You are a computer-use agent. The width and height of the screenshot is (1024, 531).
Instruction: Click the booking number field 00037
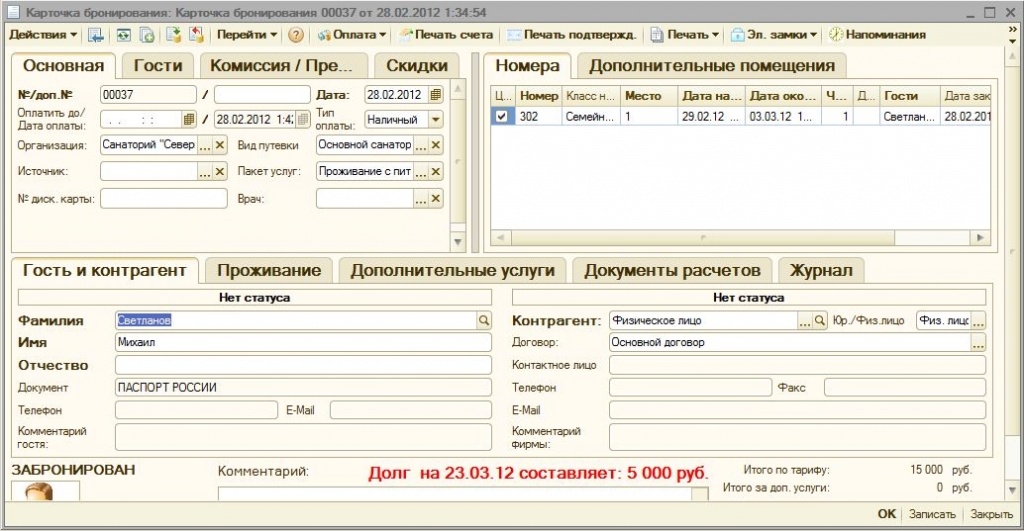point(148,95)
